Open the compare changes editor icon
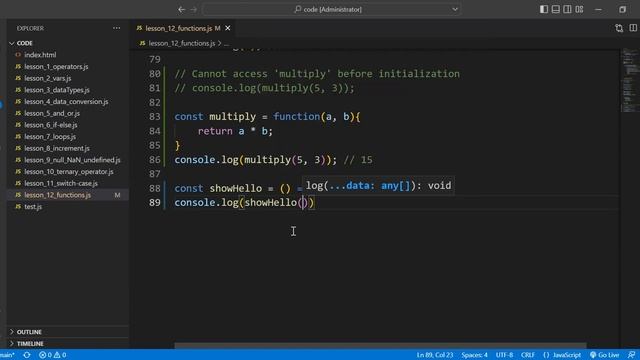The width and height of the screenshot is (640, 360). (x=619, y=28)
